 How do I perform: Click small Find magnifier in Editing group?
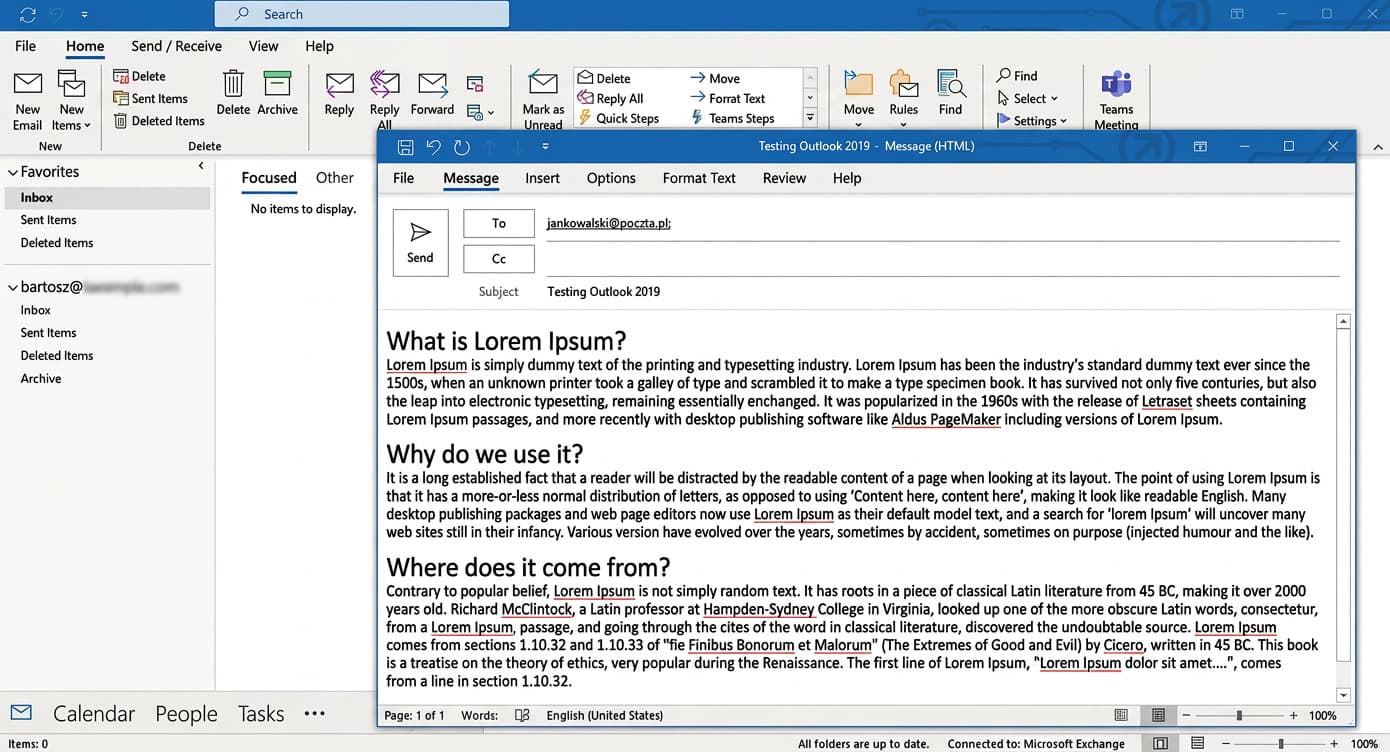1017,76
